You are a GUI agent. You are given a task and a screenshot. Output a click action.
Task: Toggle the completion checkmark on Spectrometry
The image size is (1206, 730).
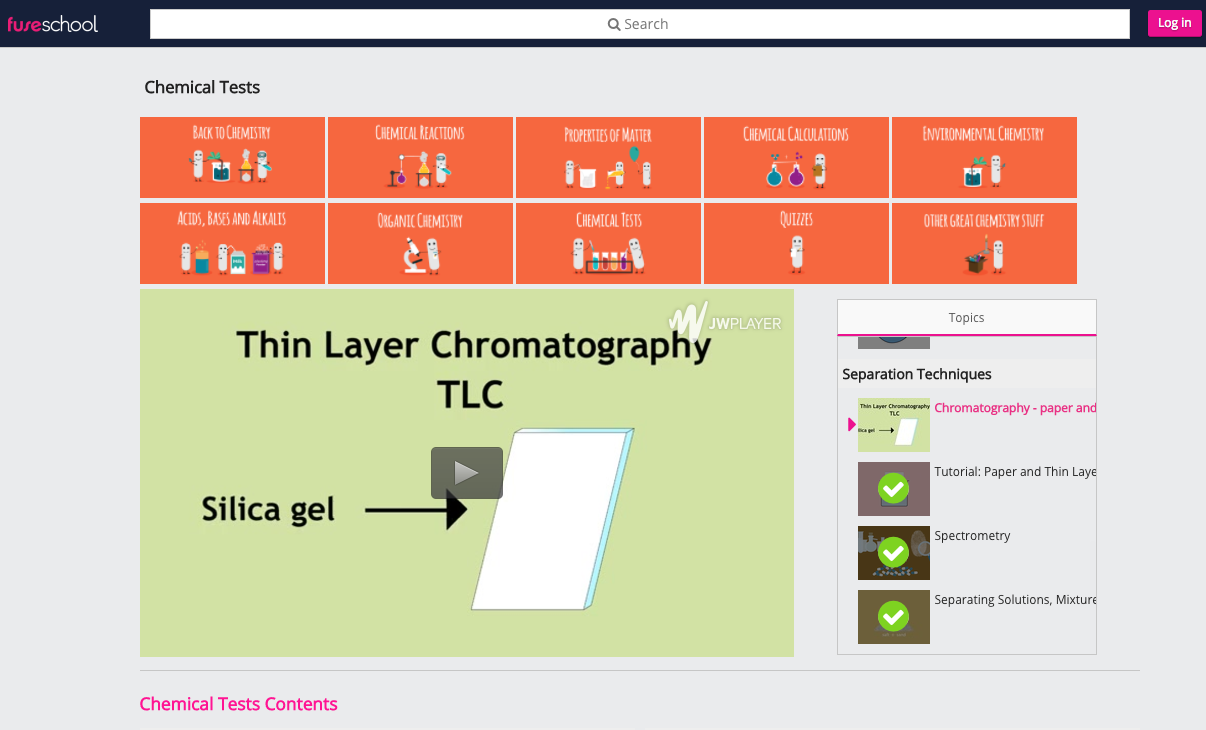coord(893,553)
